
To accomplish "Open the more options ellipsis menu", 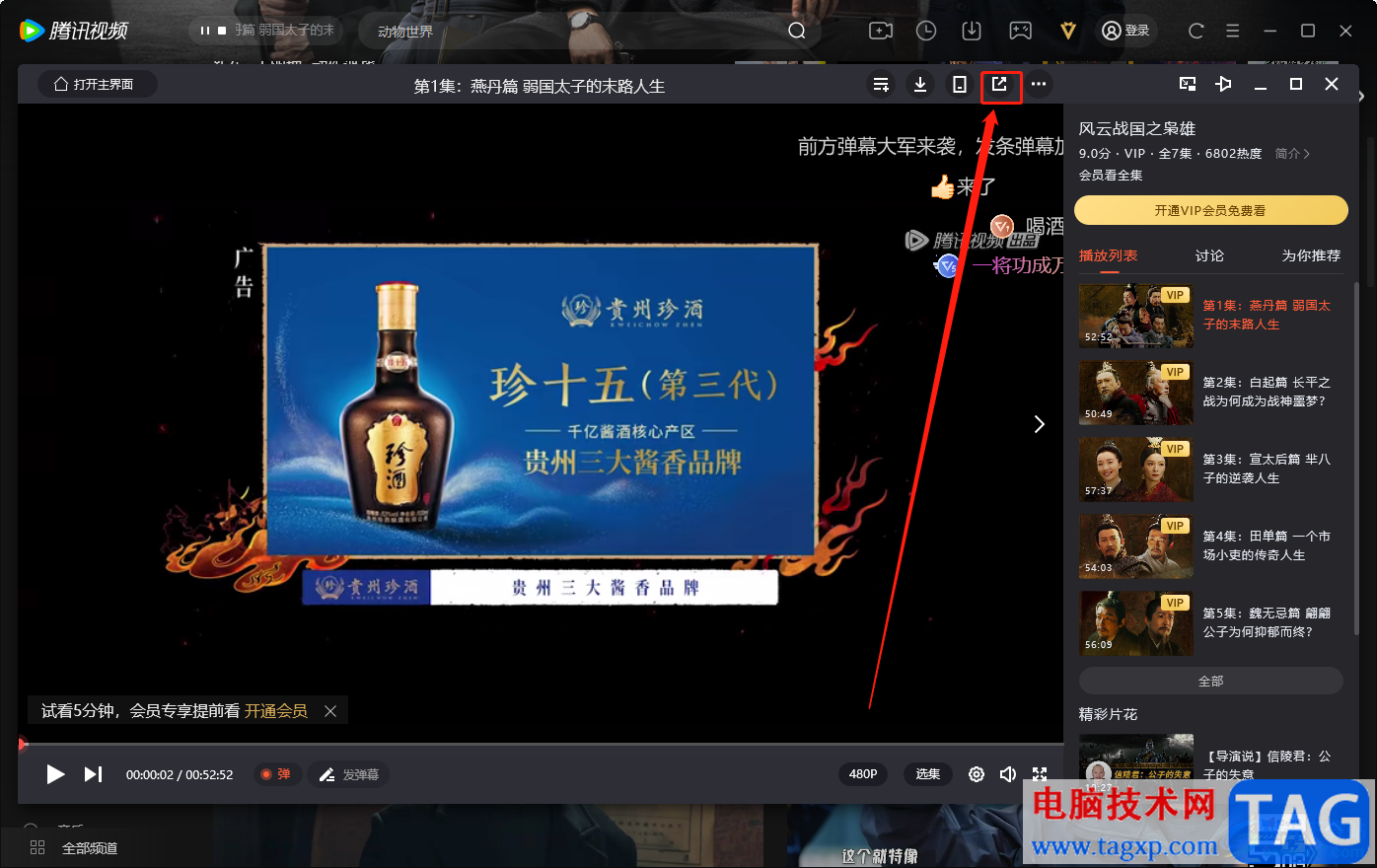I will pyautogui.click(x=1039, y=85).
